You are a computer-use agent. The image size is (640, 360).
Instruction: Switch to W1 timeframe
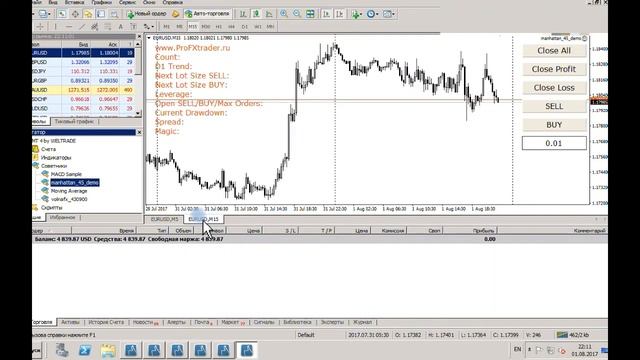pyautogui.click(x=258, y=27)
